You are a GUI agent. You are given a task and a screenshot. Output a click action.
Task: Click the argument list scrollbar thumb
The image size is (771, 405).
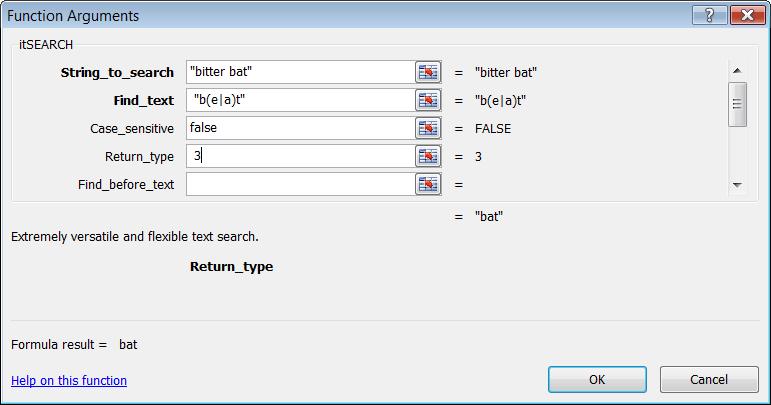[737, 104]
